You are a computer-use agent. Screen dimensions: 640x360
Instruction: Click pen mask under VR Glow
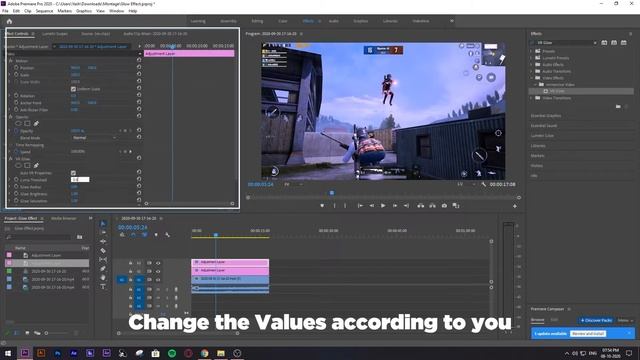[36, 165]
